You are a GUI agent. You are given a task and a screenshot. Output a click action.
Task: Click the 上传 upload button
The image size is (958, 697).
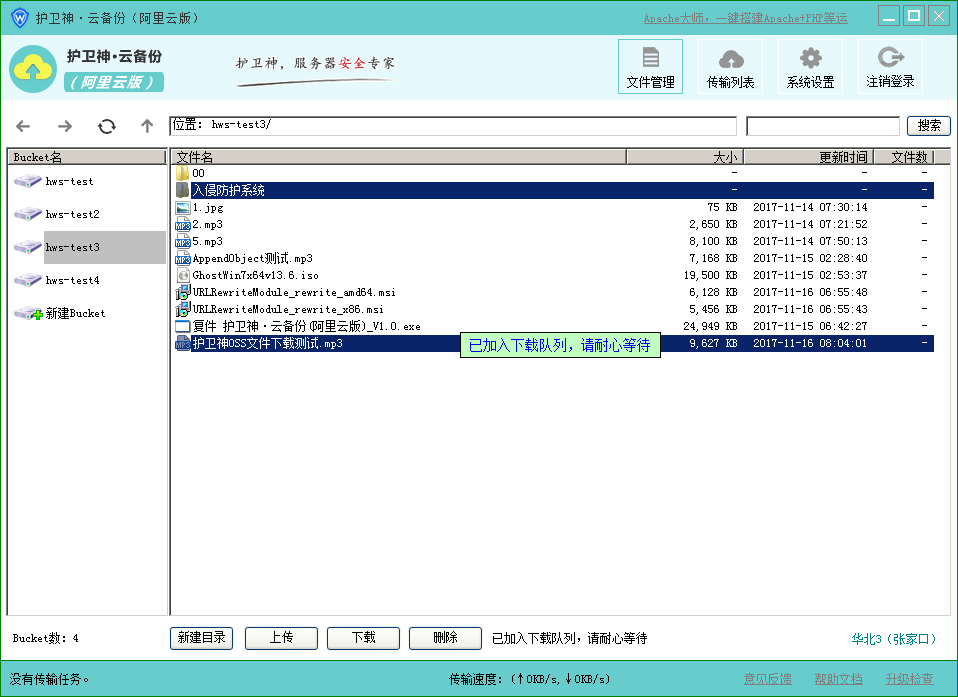pos(281,638)
